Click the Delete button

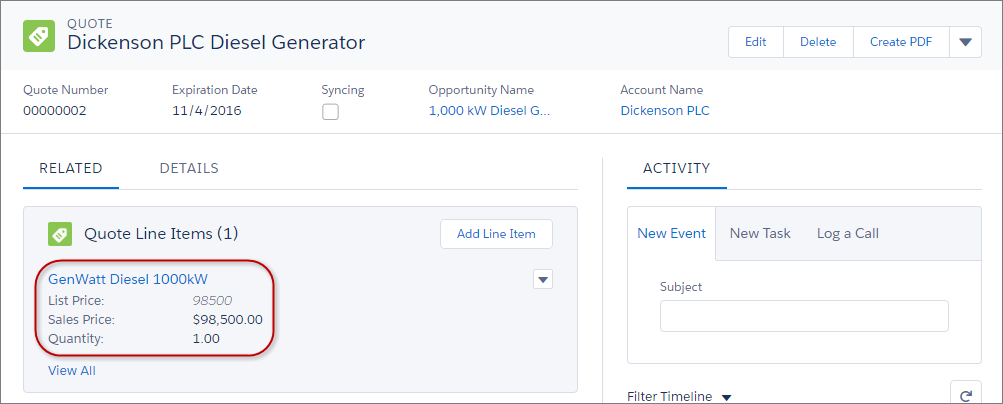tap(818, 42)
